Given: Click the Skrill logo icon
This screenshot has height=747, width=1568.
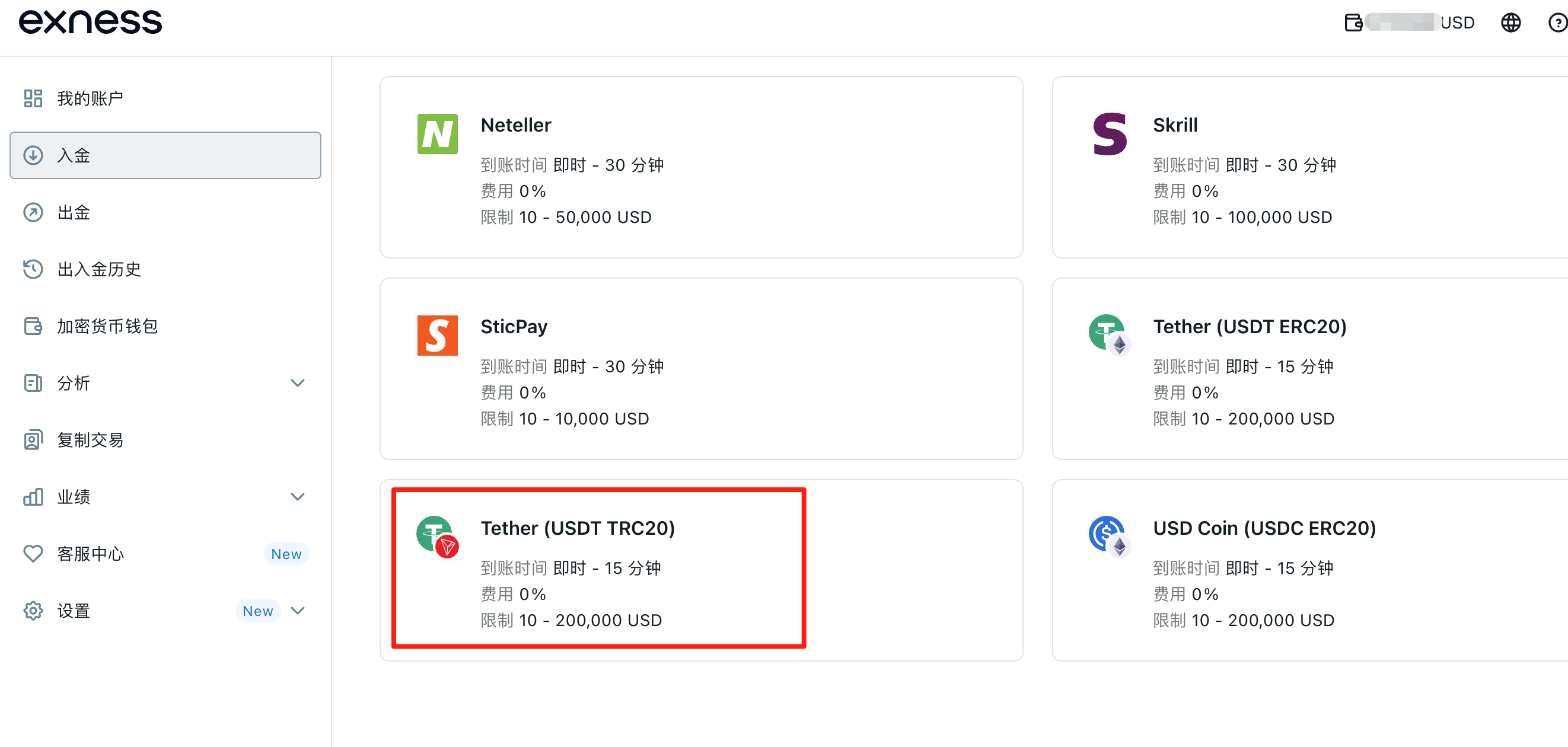Looking at the screenshot, I should (1109, 134).
